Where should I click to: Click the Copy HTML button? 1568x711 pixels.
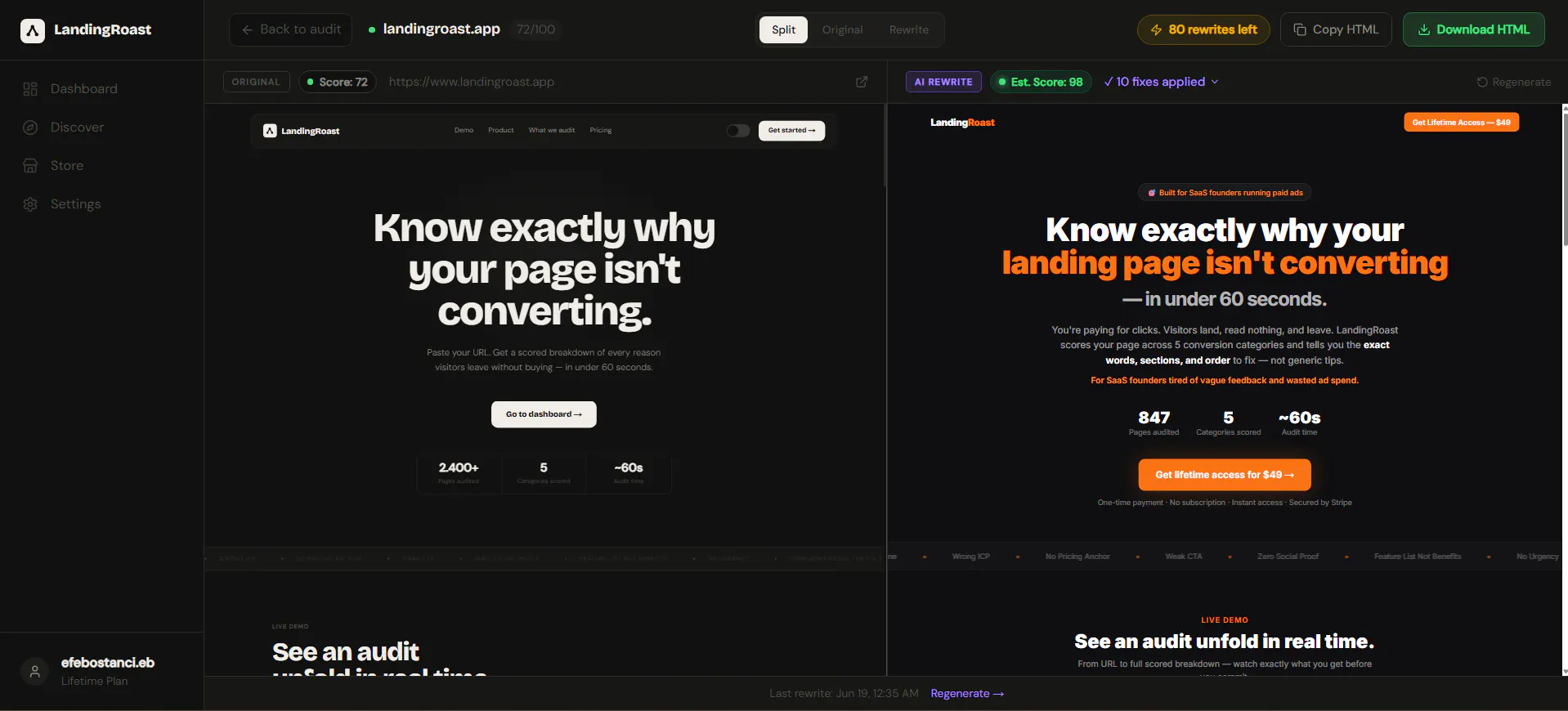[1336, 29]
